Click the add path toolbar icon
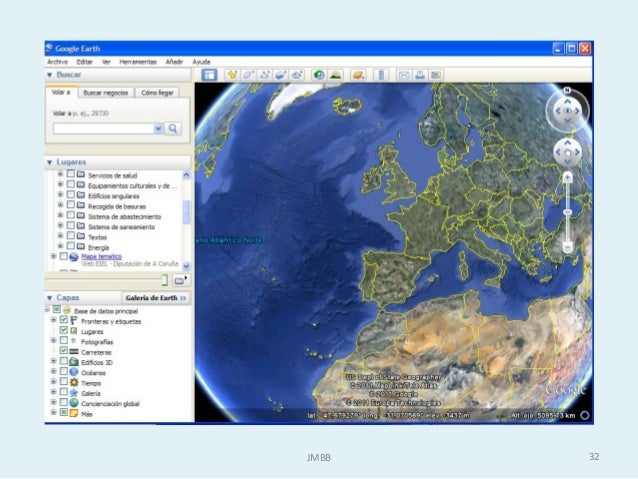This screenshot has height=479, width=638. 264,75
